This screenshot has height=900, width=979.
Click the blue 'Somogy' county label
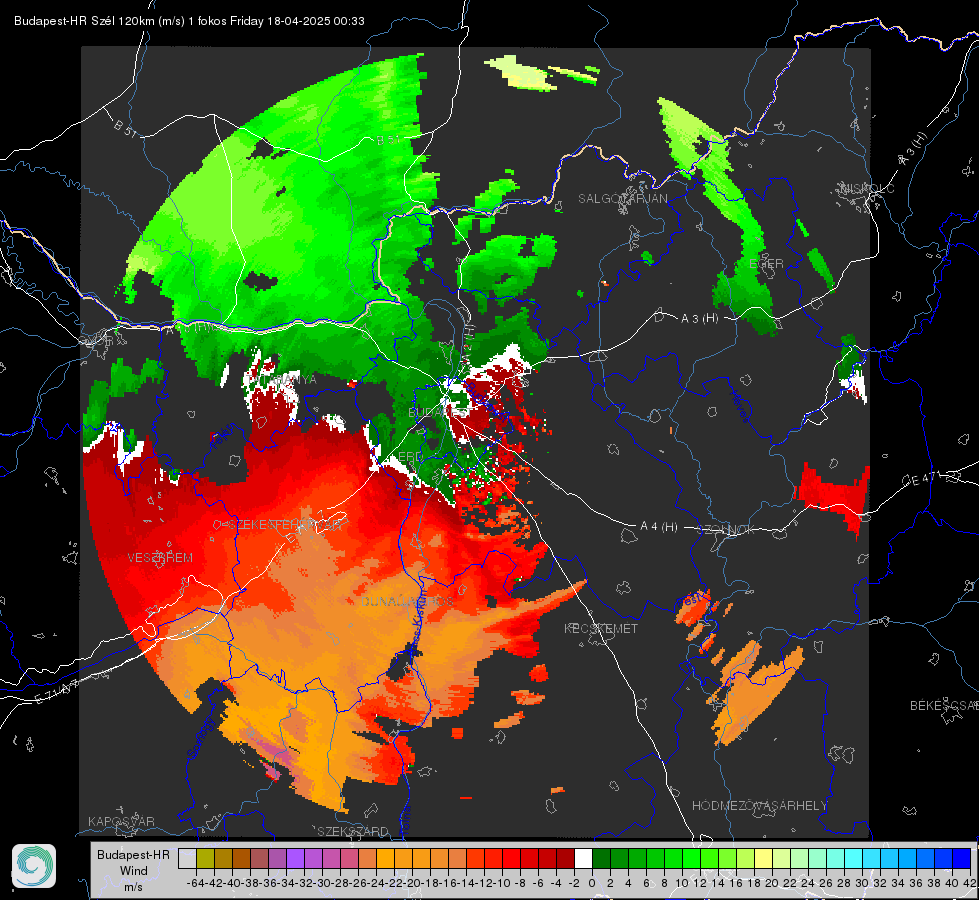tap(200, 738)
